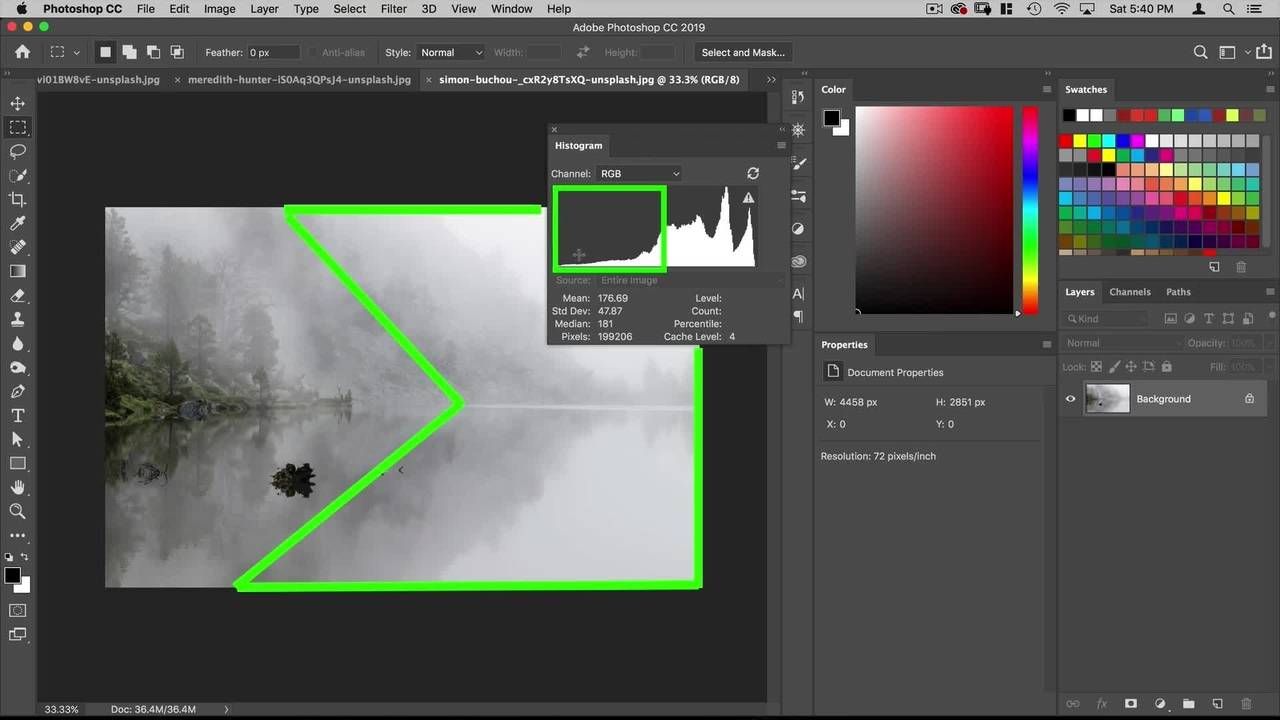This screenshot has width=1280, height=720.
Task: Expand the status bar info arrow
Action: (x=227, y=709)
